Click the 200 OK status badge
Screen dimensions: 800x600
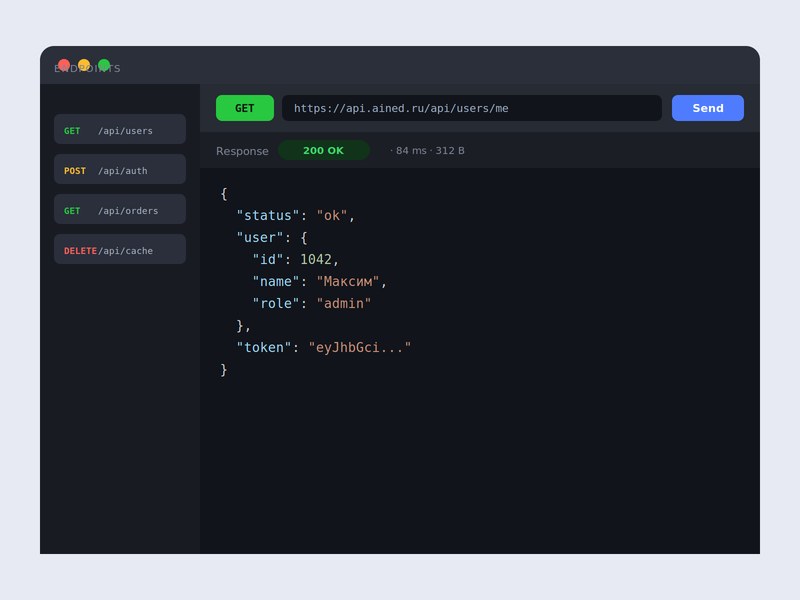323,151
